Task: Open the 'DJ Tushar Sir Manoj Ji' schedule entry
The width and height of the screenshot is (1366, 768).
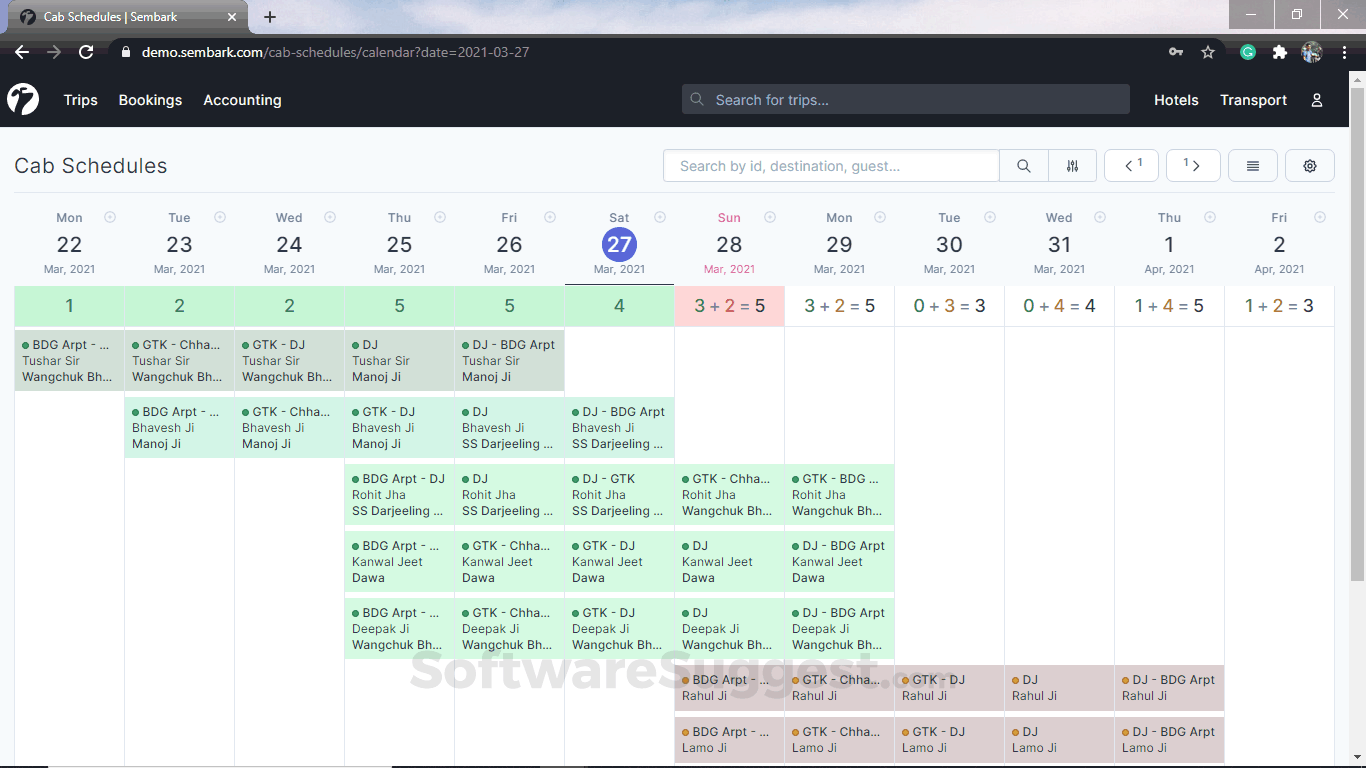Action: [x=399, y=360]
